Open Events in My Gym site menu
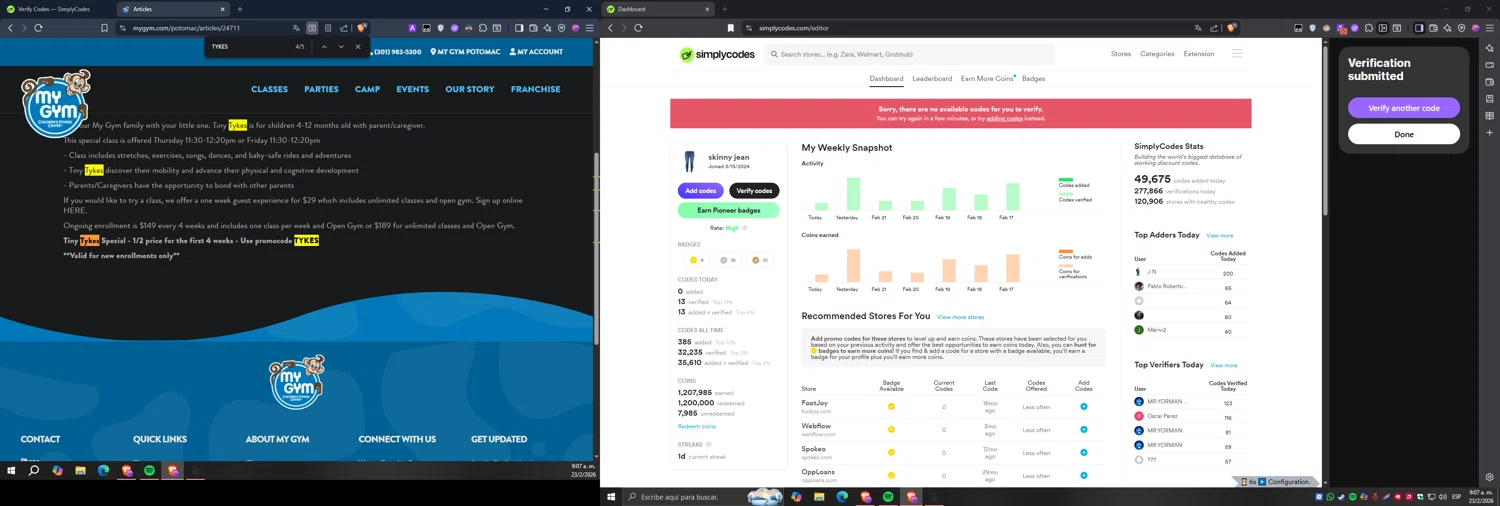The width and height of the screenshot is (1500, 506). coord(412,89)
